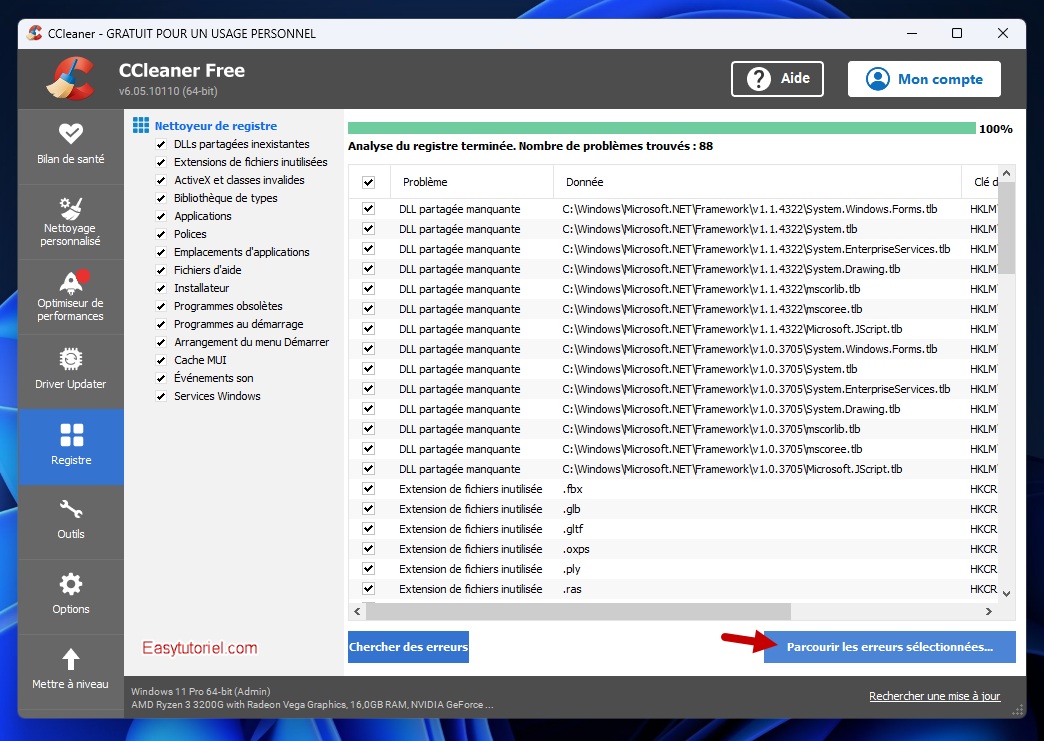Click the CCleaner title bar icon

35,33
